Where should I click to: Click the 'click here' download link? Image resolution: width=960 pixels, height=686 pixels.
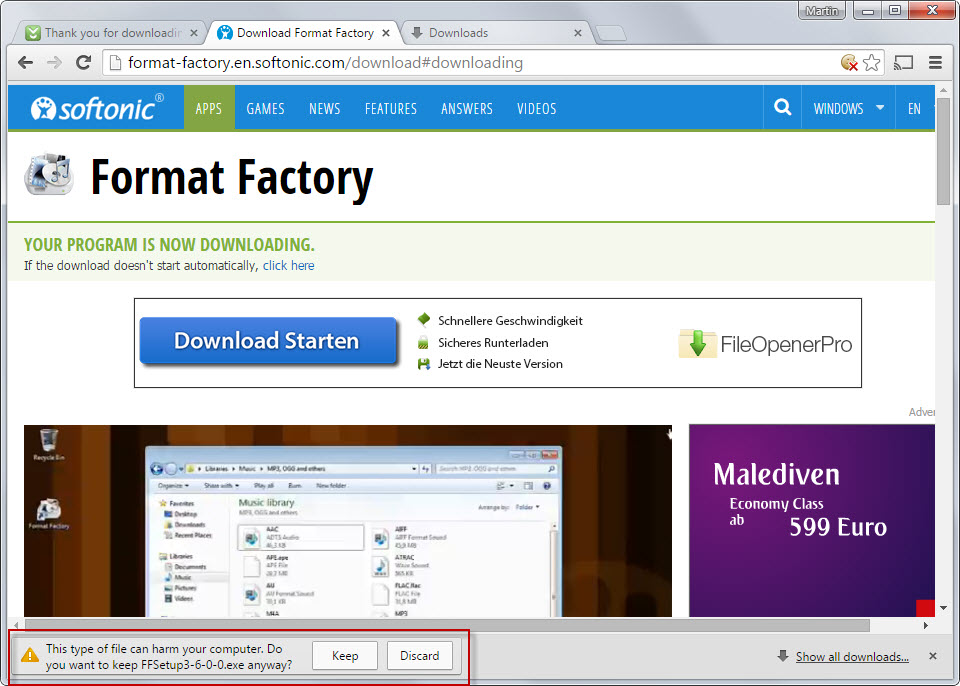[x=288, y=265]
